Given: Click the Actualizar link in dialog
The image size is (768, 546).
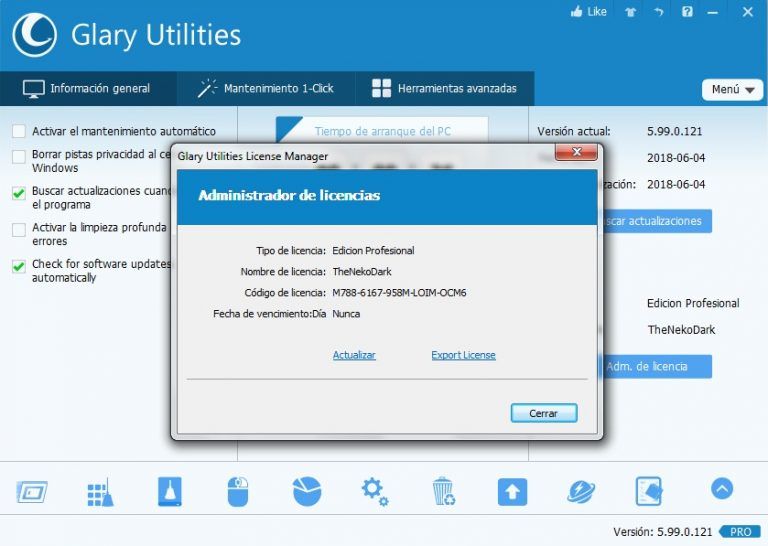Looking at the screenshot, I should (x=354, y=355).
